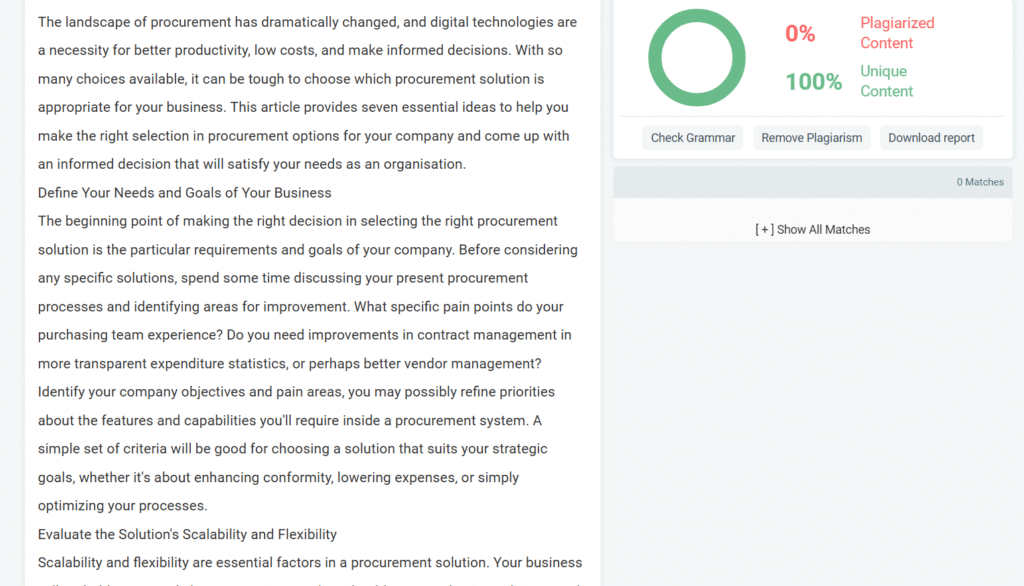Click the heading Define Your Needs and Goals
The image size is (1024, 586).
[x=185, y=192]
